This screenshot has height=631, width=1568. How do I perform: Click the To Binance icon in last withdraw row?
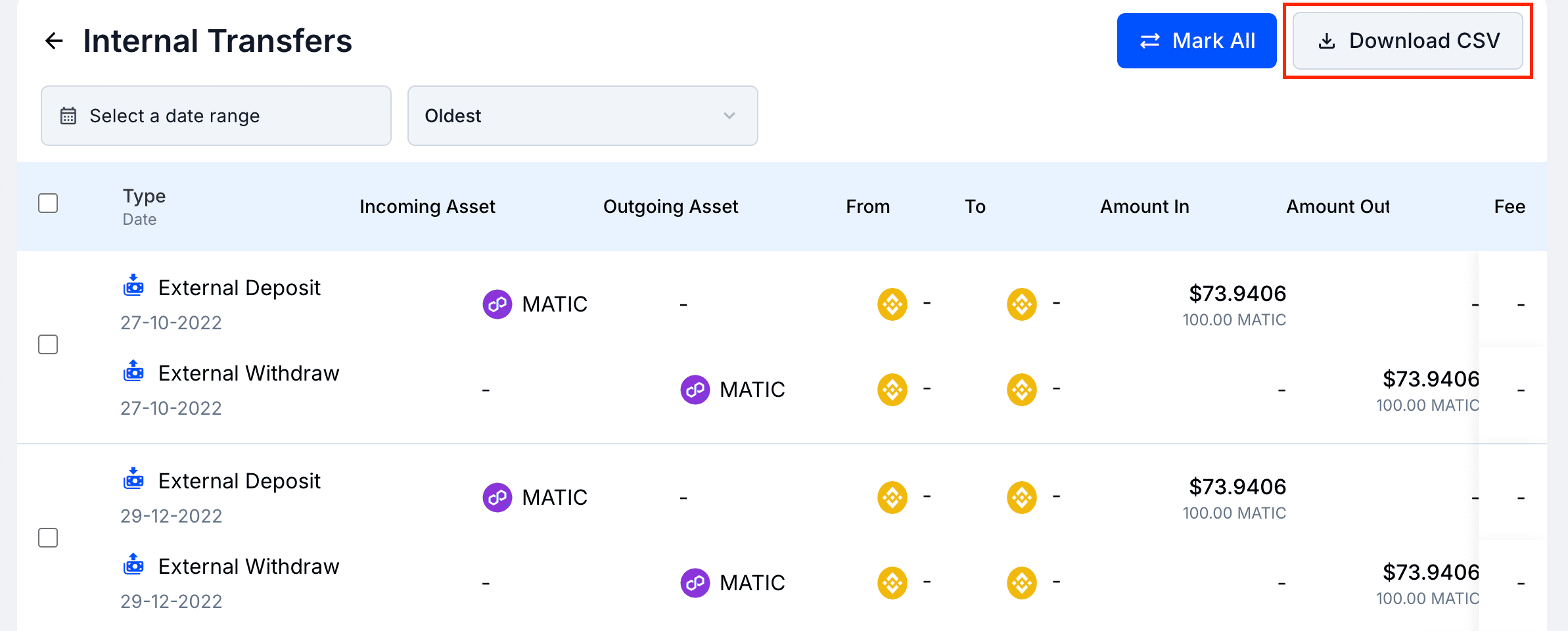[x=1022, y=583]
